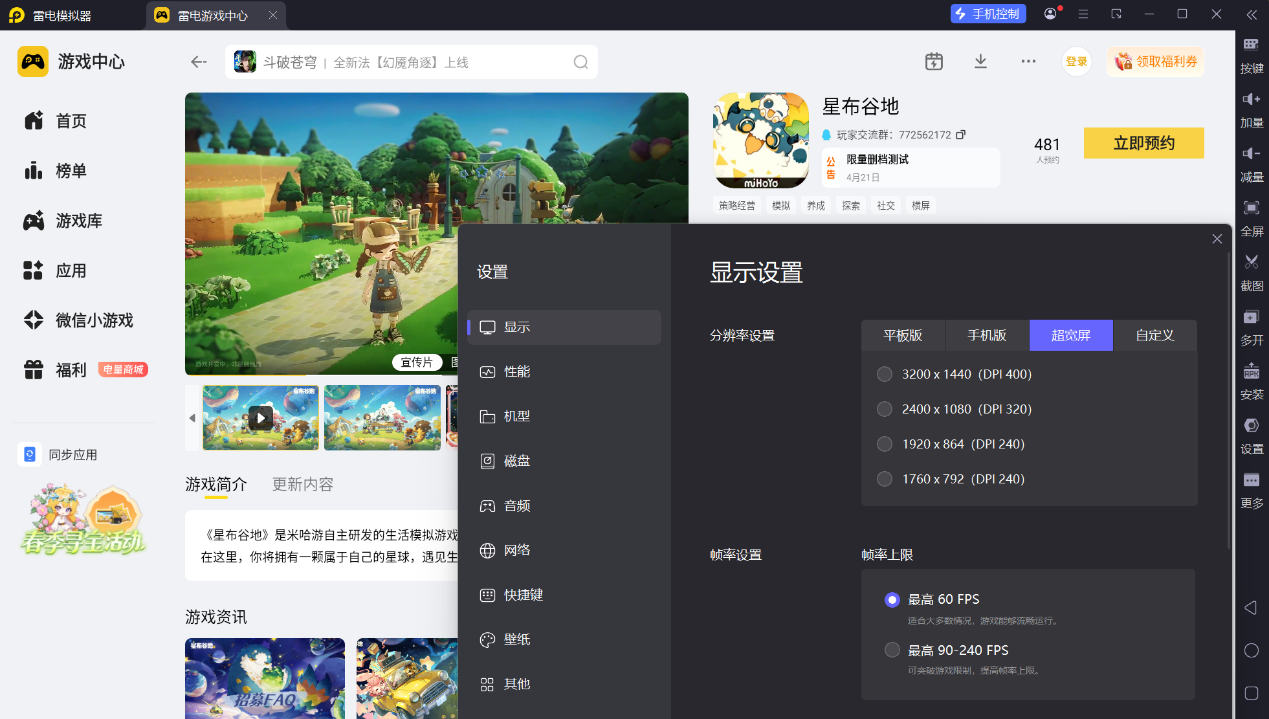This screenshot has width=1269, height=719.
Task: Open the key mapping (按键) tool
Action: tap(1251, 45)
